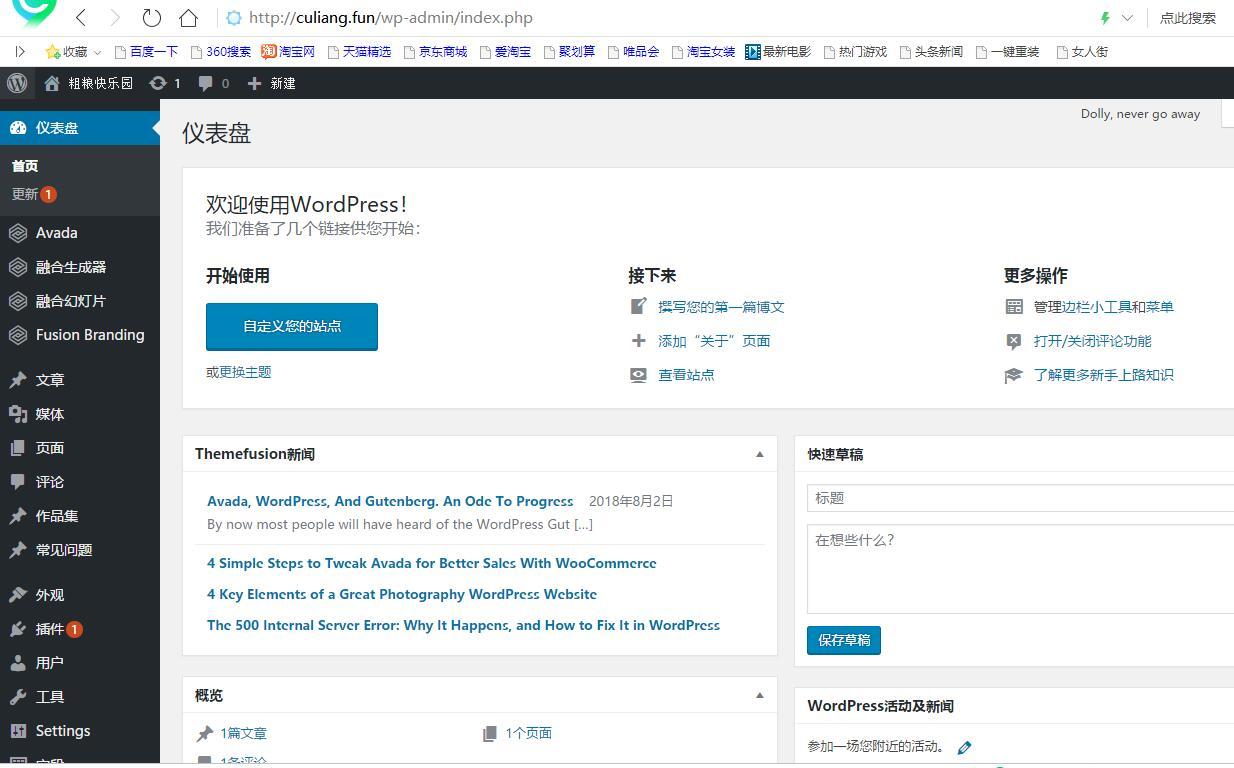1234x768 pixels.
Task: Open the 常见问题 FAQ menu
Action: [x=80, y=550]
